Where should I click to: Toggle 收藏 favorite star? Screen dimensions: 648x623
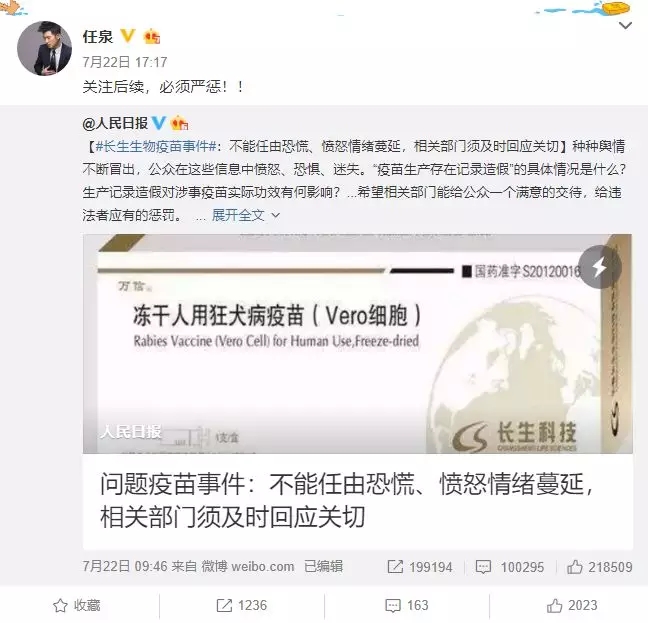click(77, 605)
